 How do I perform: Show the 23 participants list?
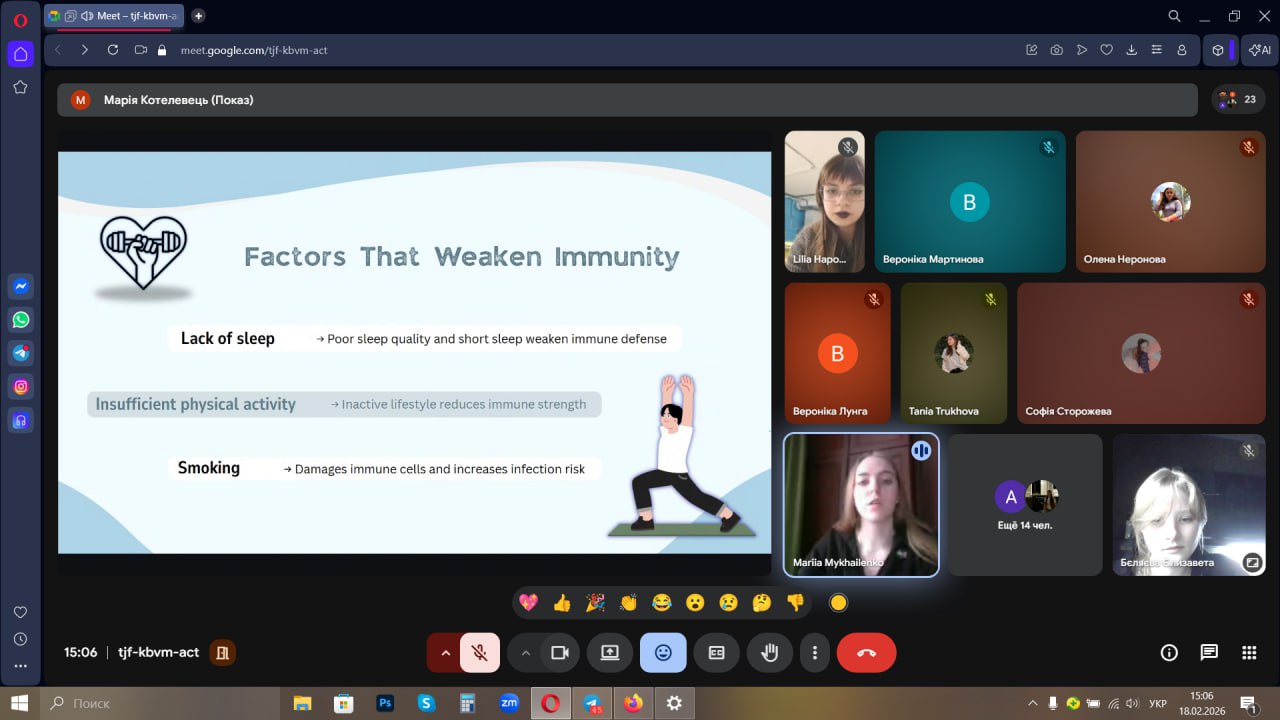click(1238, 99)
